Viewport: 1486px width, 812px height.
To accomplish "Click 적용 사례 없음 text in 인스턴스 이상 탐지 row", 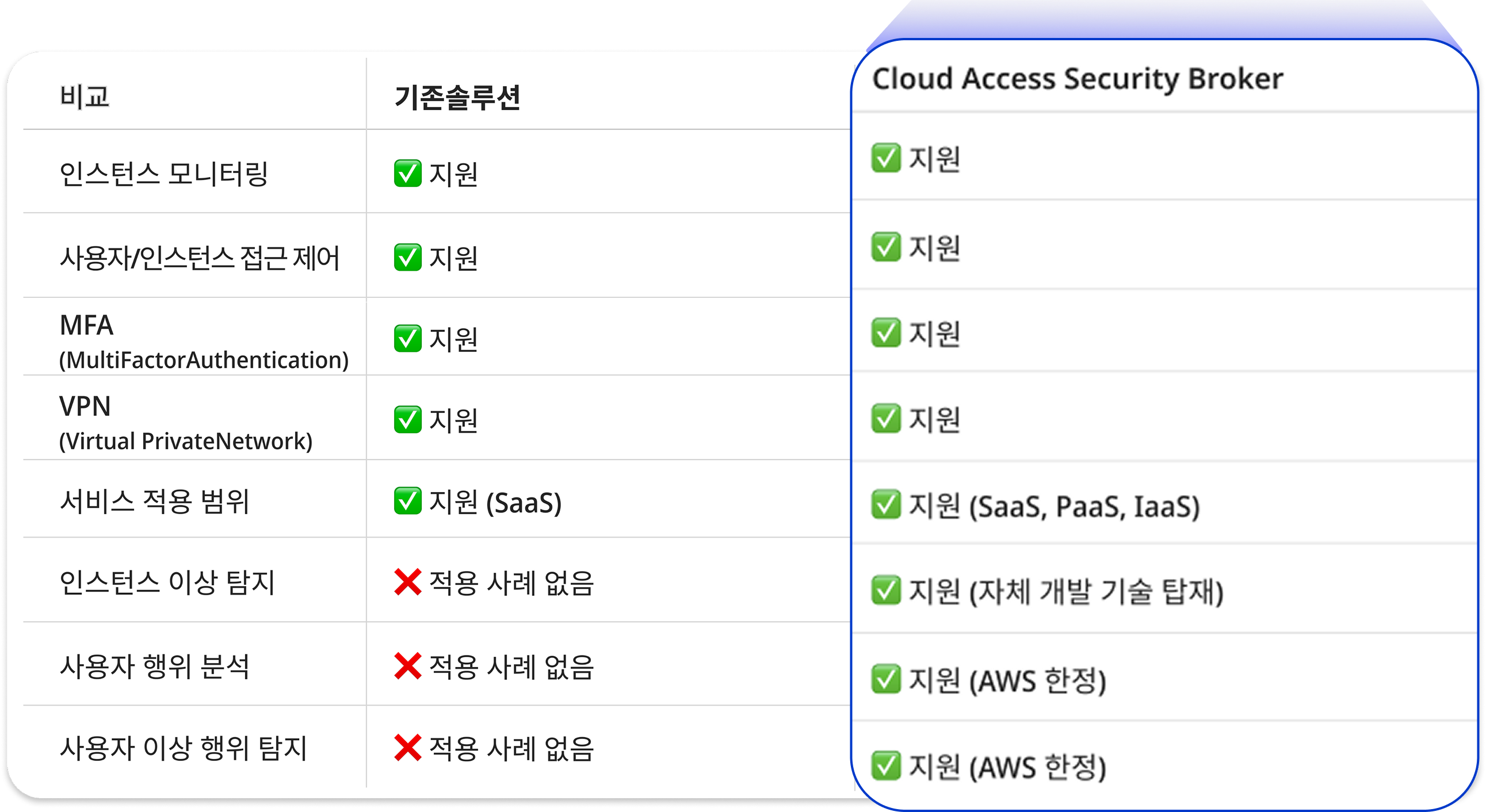I will pyautogui.click(x=511, y=583).
